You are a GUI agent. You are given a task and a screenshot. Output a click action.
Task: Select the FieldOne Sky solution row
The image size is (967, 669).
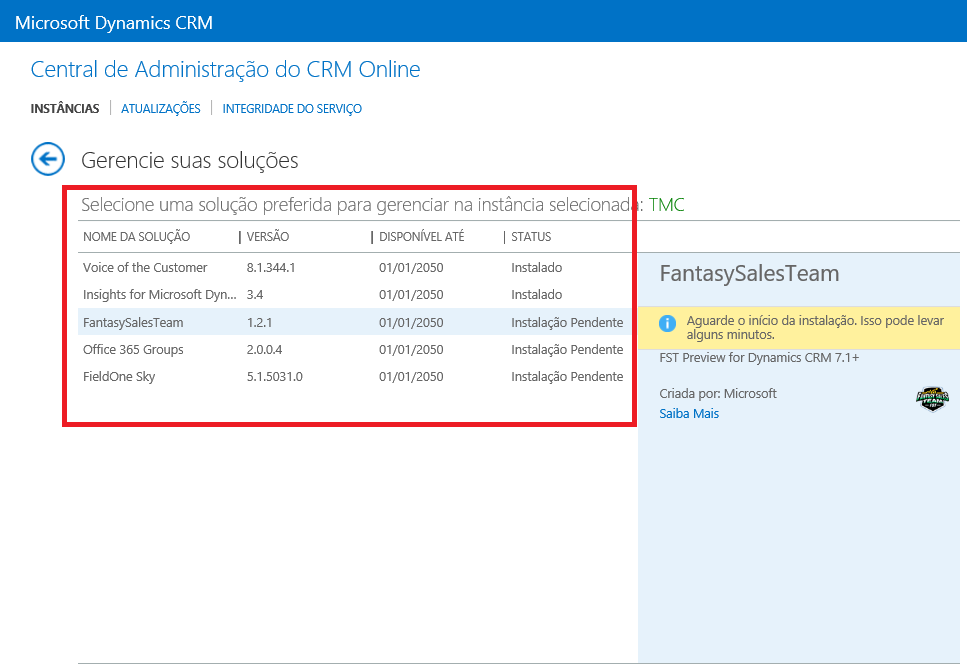click(119, 377)
